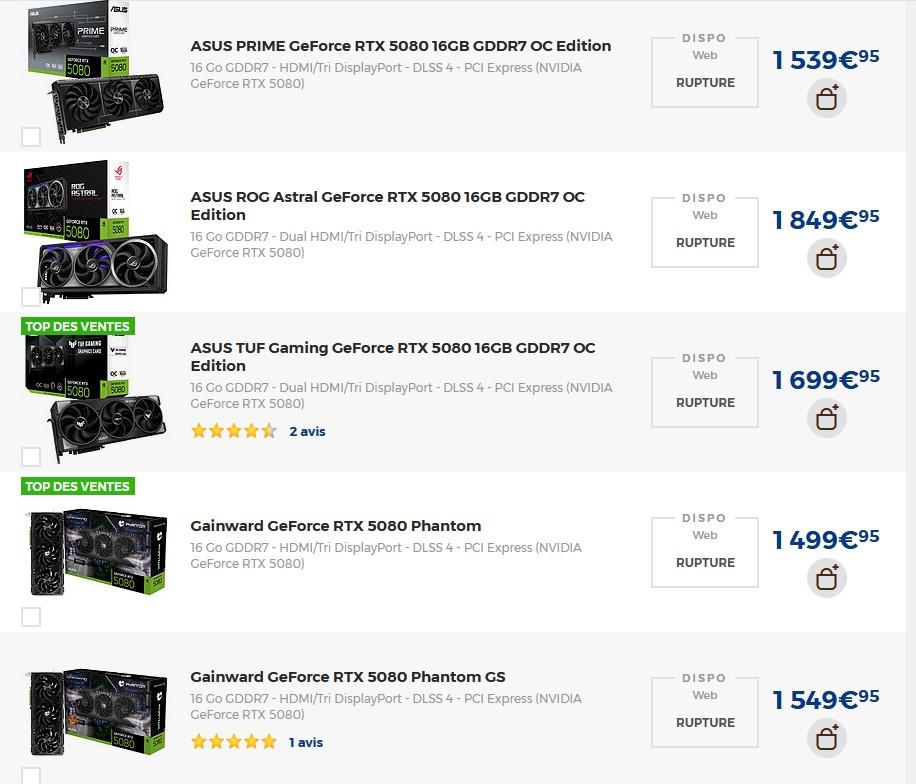Add ASUS TUF Gaming RTX 5080 to cart
This screenshot has width=916, height=784.
pyautogui.click(x=826, y=419)
